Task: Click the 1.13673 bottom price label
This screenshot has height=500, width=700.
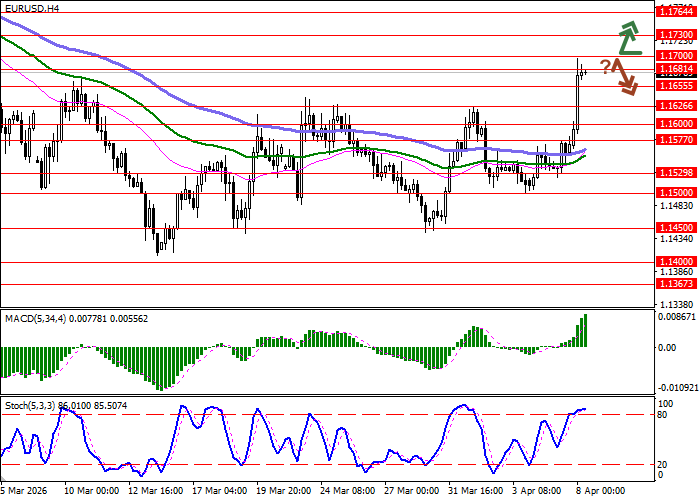Action: (x=676, y=283)
